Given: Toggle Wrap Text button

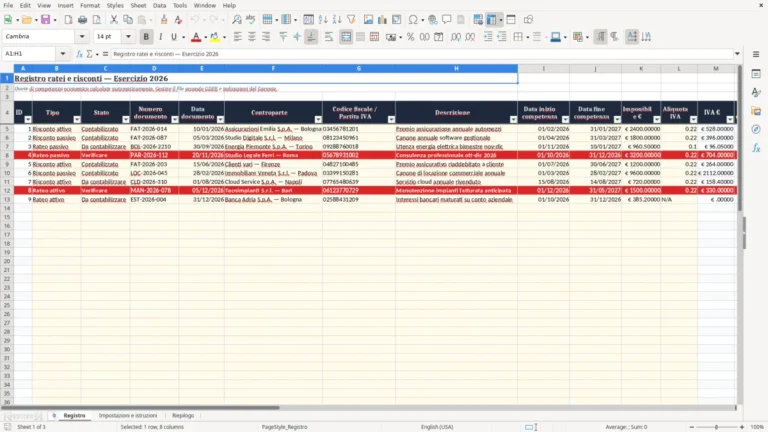Looking at the screenshot, I should coord(329,37).
